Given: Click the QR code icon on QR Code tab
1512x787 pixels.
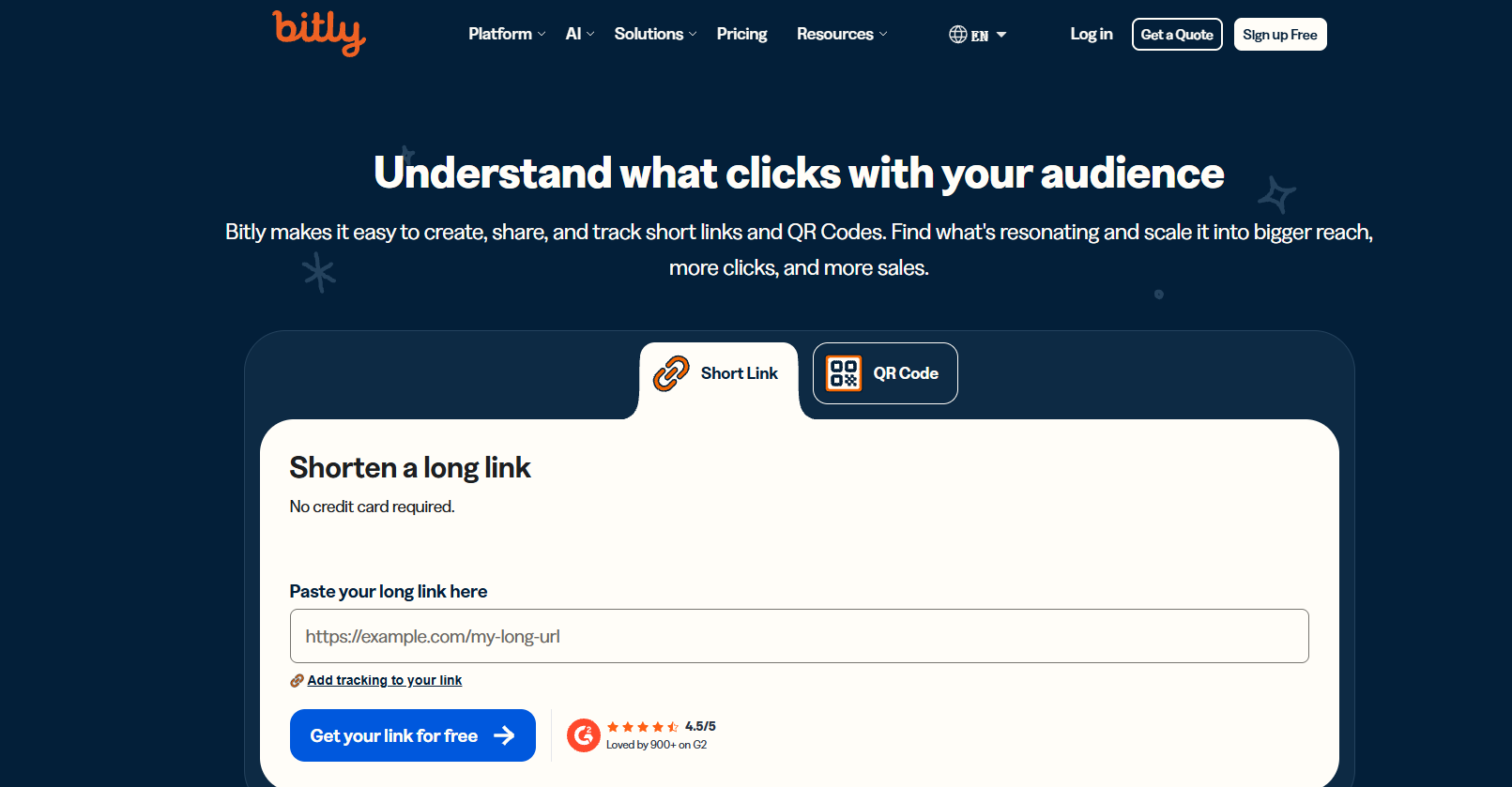Looking at the screenshot, I should [844, 373].
